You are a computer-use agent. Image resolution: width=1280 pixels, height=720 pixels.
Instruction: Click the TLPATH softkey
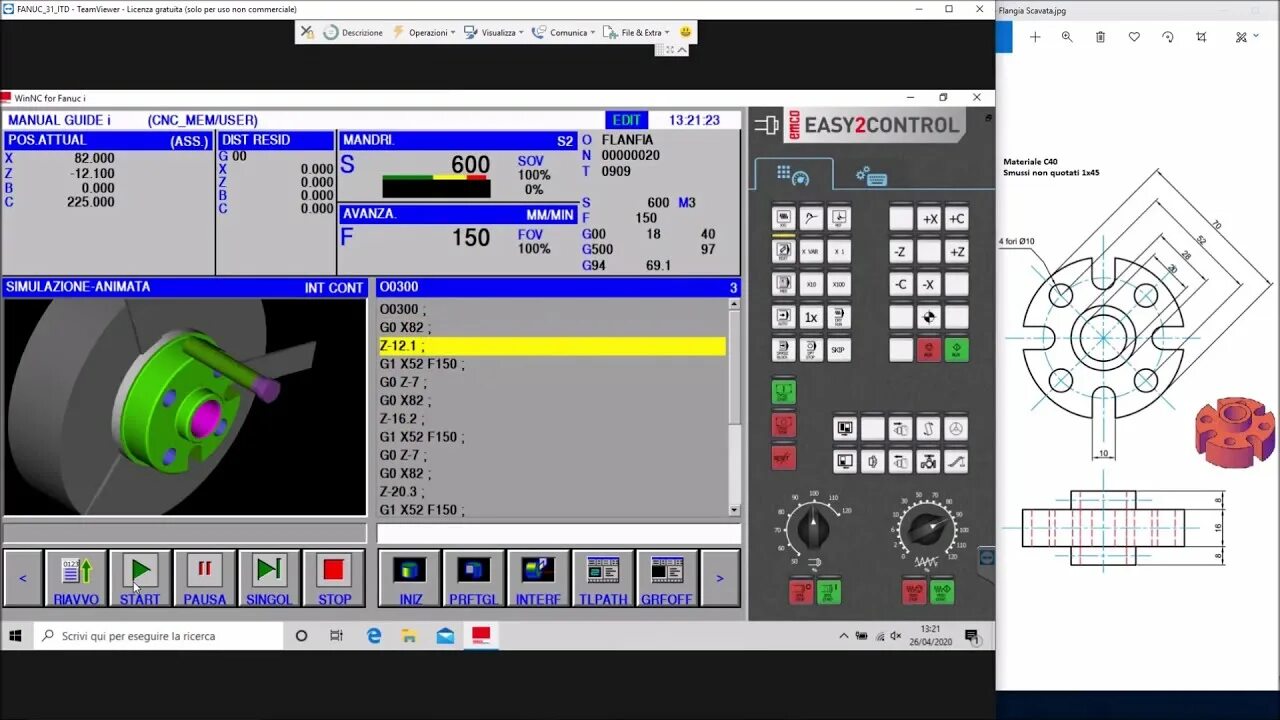click(x=603, y=579)
